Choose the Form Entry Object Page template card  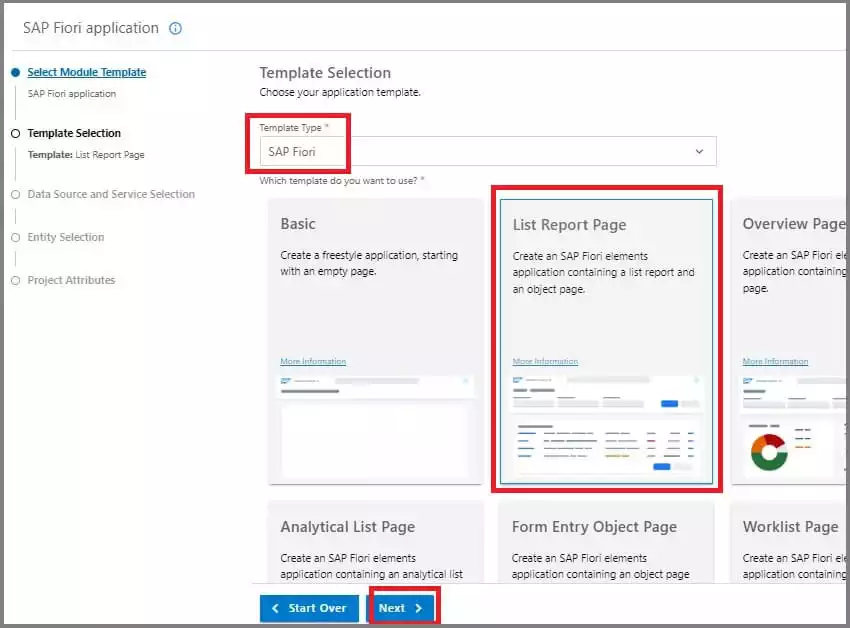606,542
